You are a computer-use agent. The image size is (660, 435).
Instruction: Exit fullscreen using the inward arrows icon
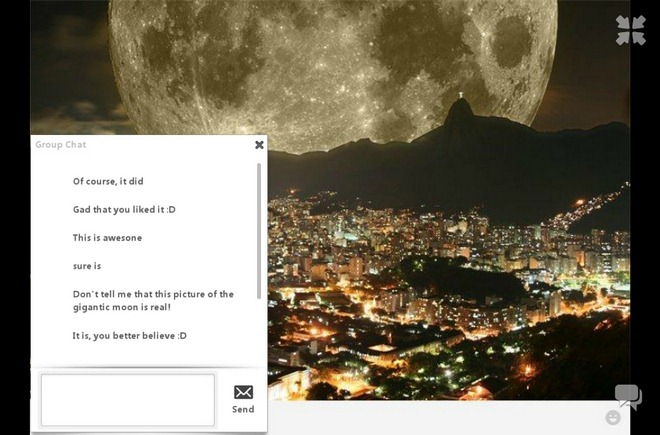coord(631,30)
